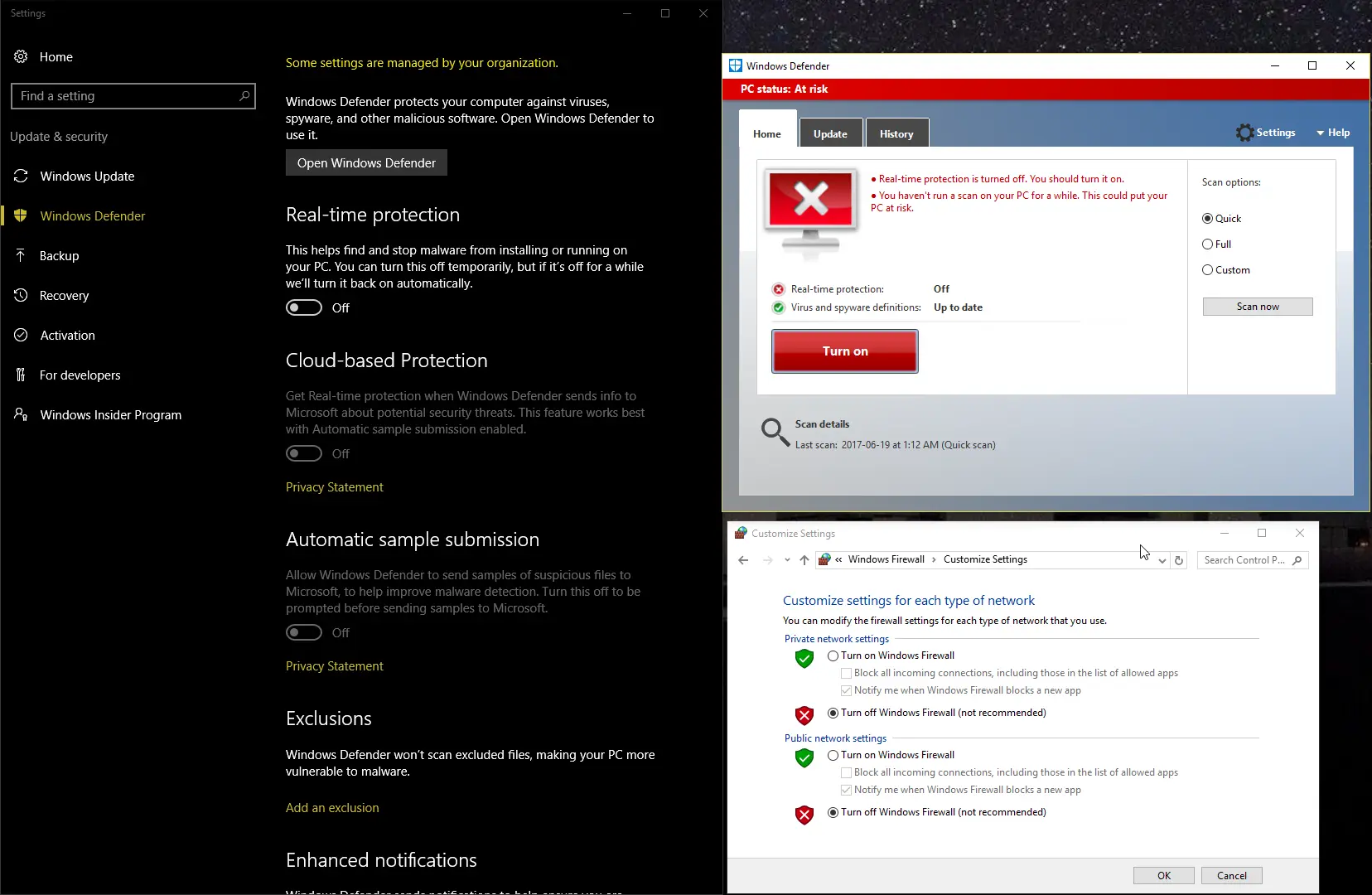Click the chevron before Windows Firewall breadcrumb

coord(838,560)
